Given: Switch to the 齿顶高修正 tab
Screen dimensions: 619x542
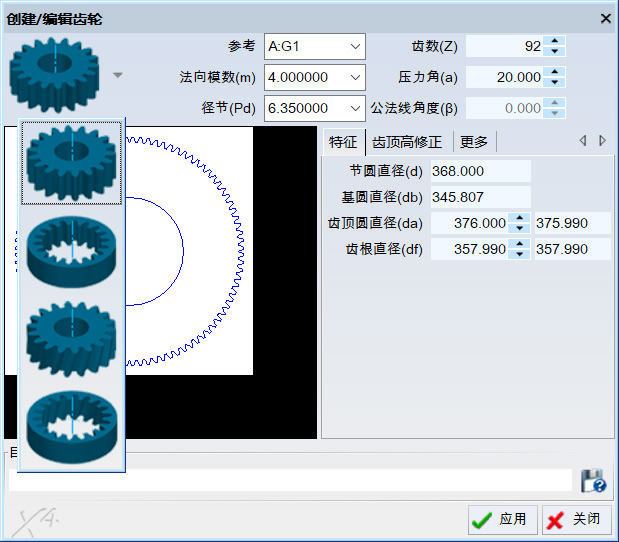Looking at the screenshot, I should [x=409, y=142].
